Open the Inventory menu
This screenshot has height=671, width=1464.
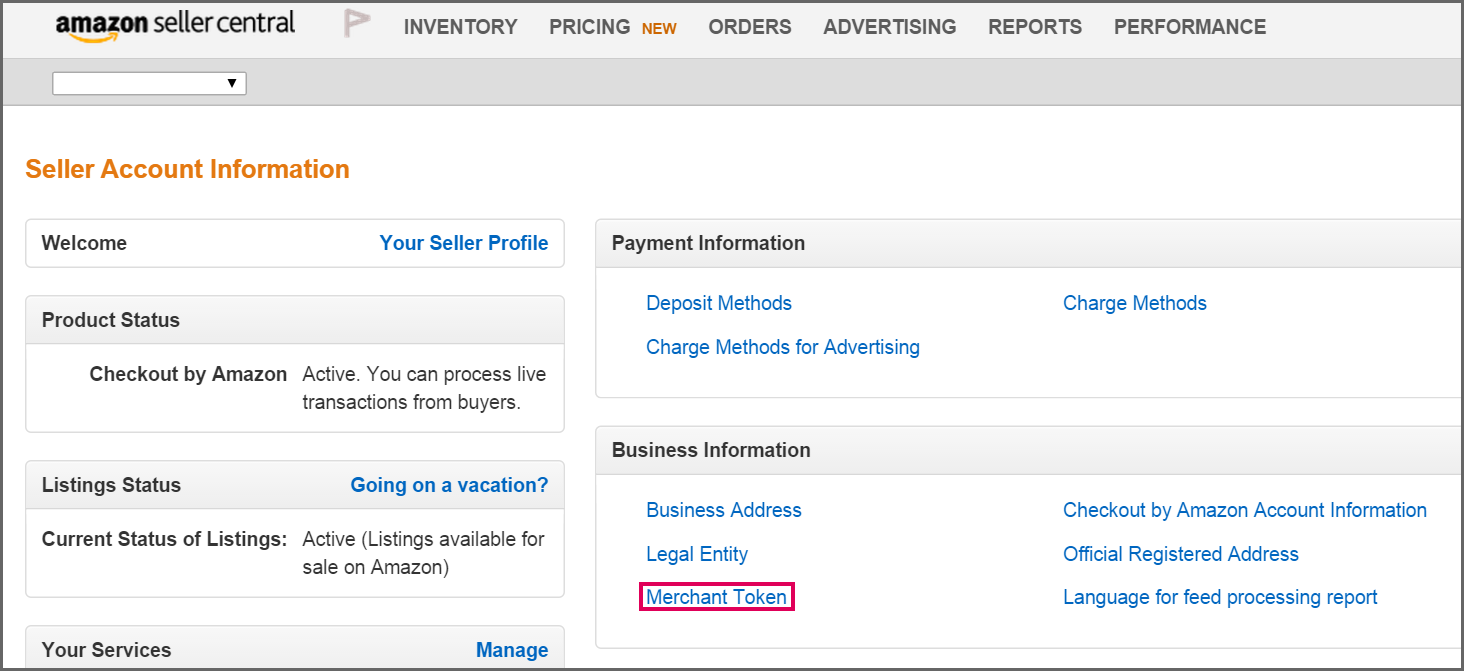[x=461, y=27]
